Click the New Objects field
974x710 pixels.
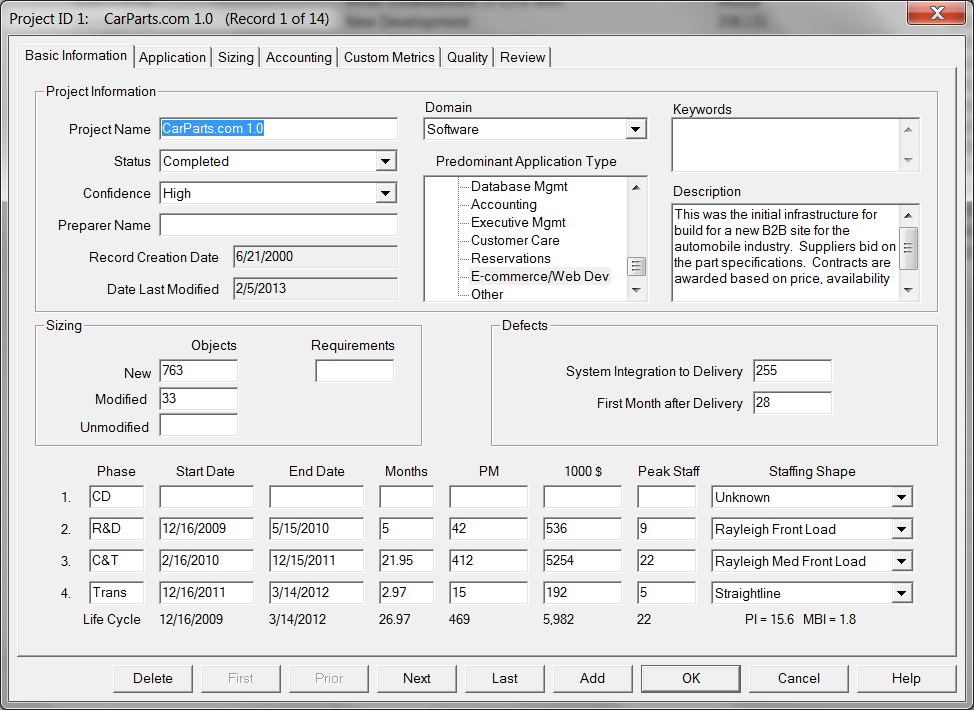coord(199,370)
